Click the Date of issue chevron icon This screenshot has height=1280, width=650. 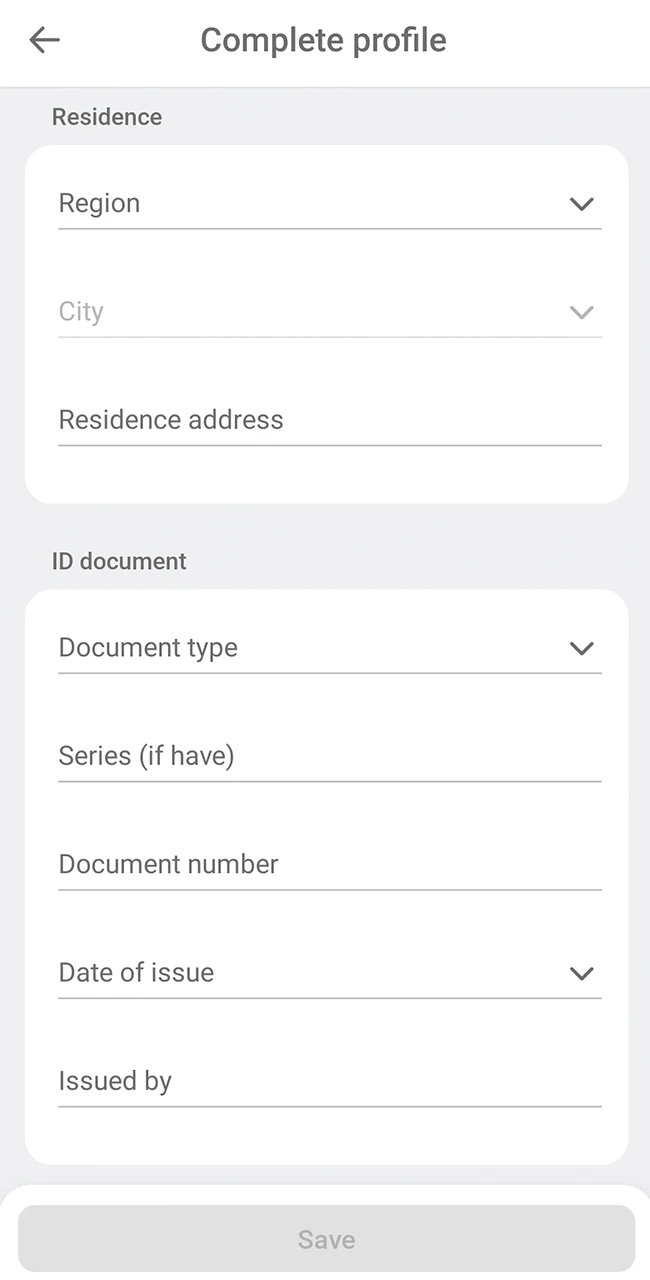(x=581, y=973)
